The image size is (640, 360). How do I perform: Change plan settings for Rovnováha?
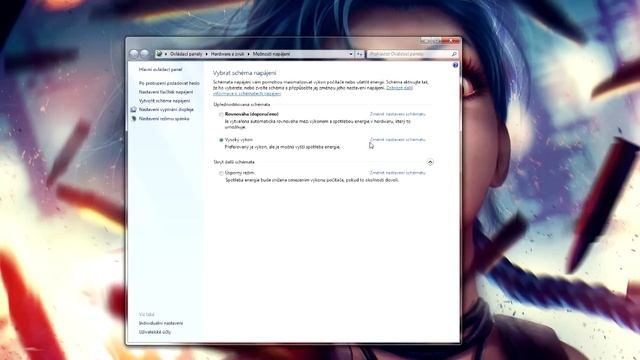click(398, 114)
